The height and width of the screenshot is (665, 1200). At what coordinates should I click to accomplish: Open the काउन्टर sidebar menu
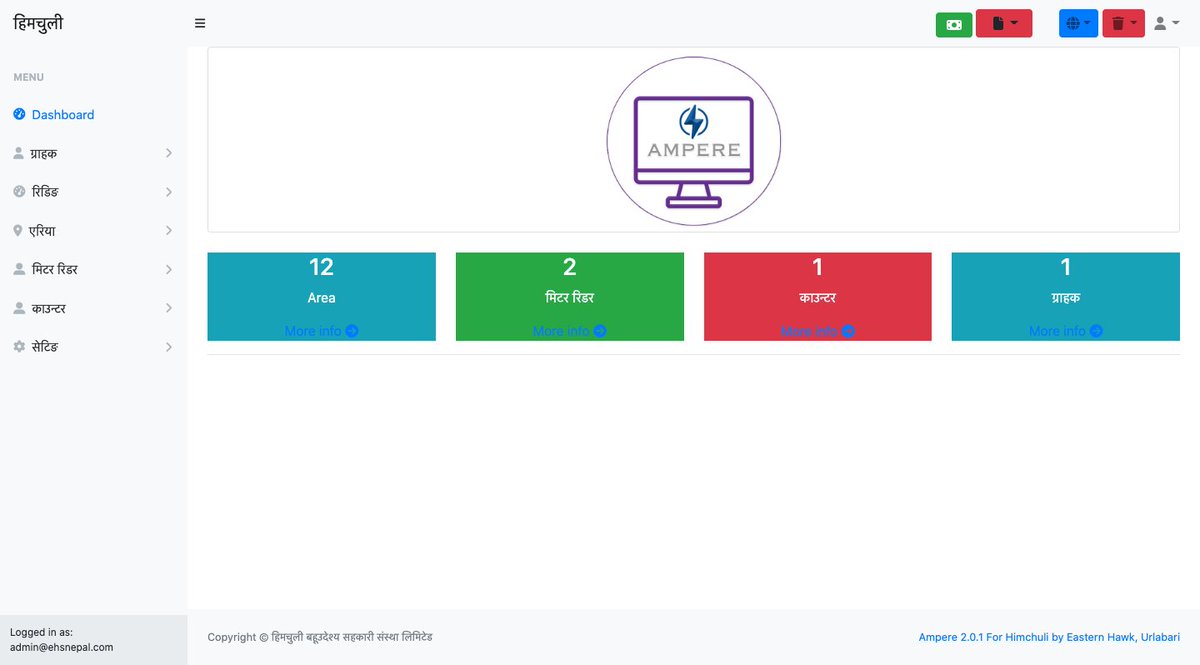coord(93,308)
